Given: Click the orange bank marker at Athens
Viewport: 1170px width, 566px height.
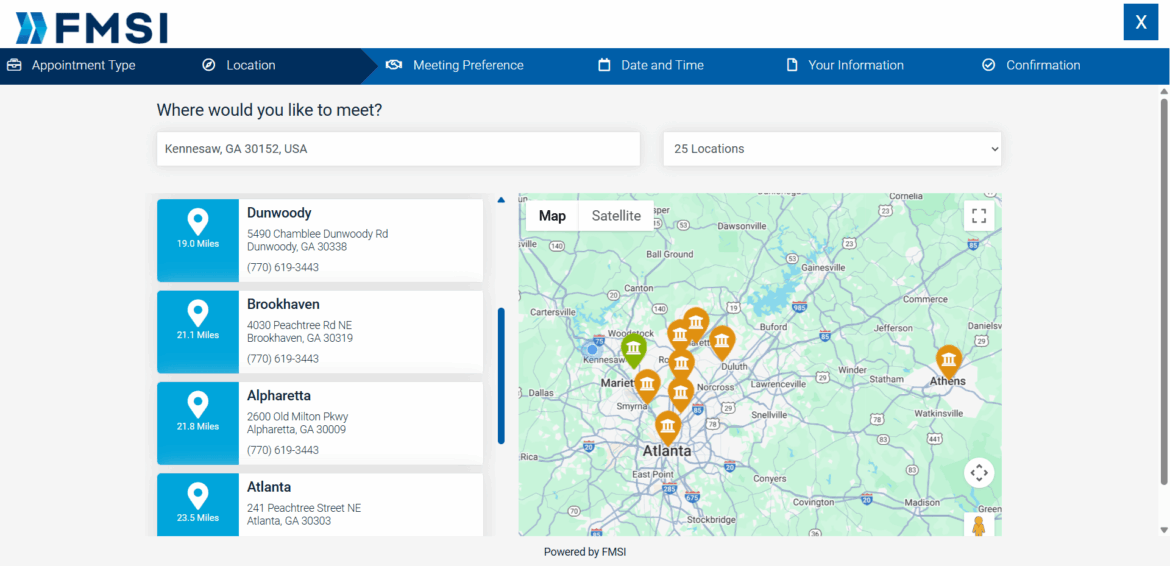Looking at the screenshot, I should coord(948,360).
